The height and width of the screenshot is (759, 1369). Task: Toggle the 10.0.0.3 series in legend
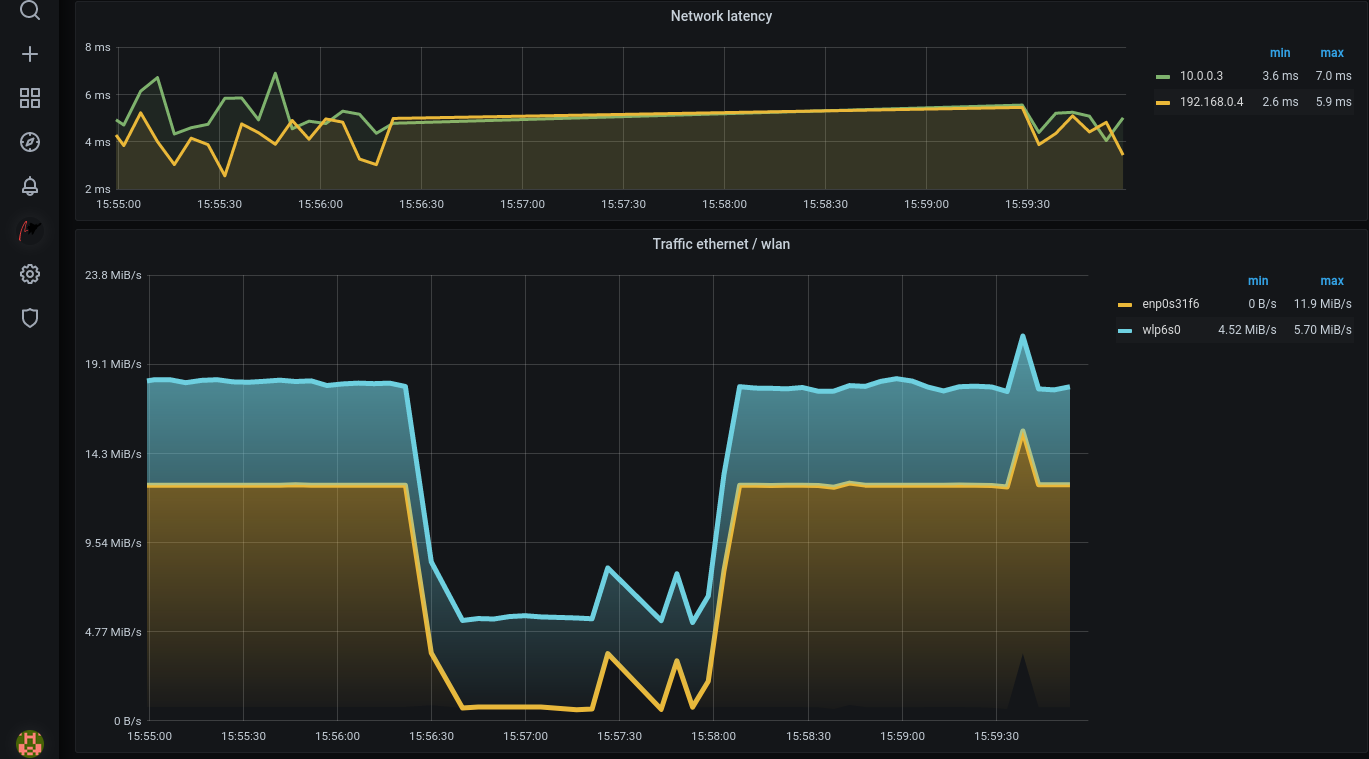coord(1201,76)
